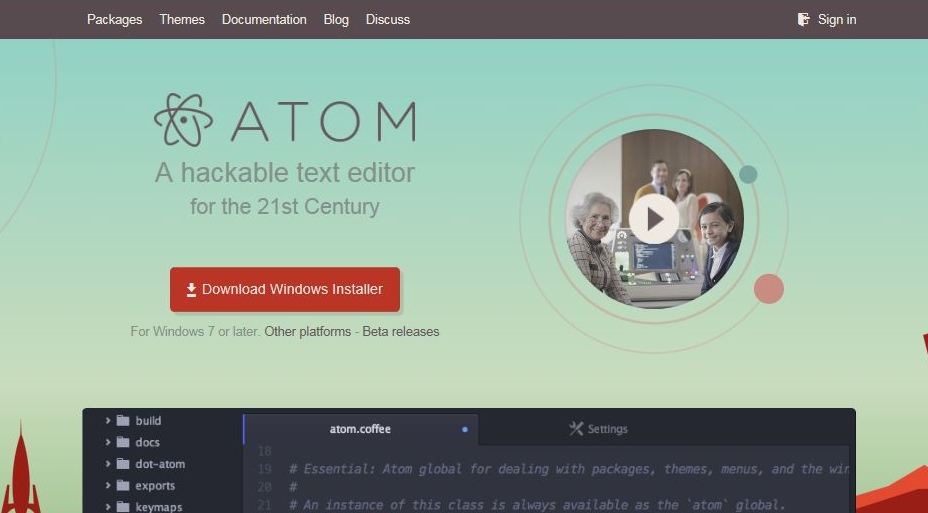Open the Discuss forum link
The image size is (928, 513).
388,20
